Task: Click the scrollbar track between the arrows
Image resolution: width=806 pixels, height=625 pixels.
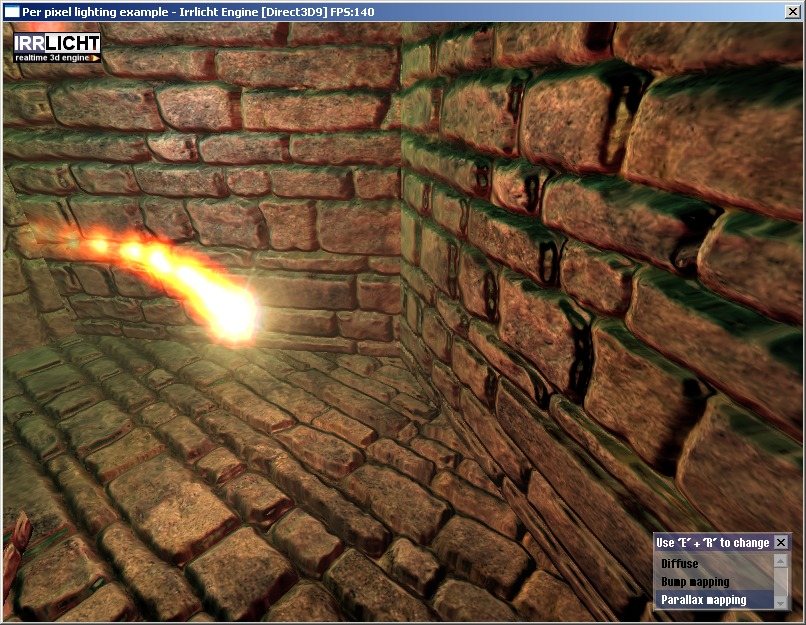Action: 779,582
